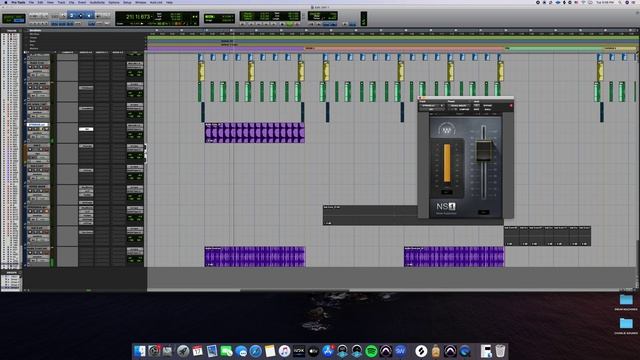Open Notes app in the Dock
The width and height of the screenshot is (640, 360).
pos(270,351)
